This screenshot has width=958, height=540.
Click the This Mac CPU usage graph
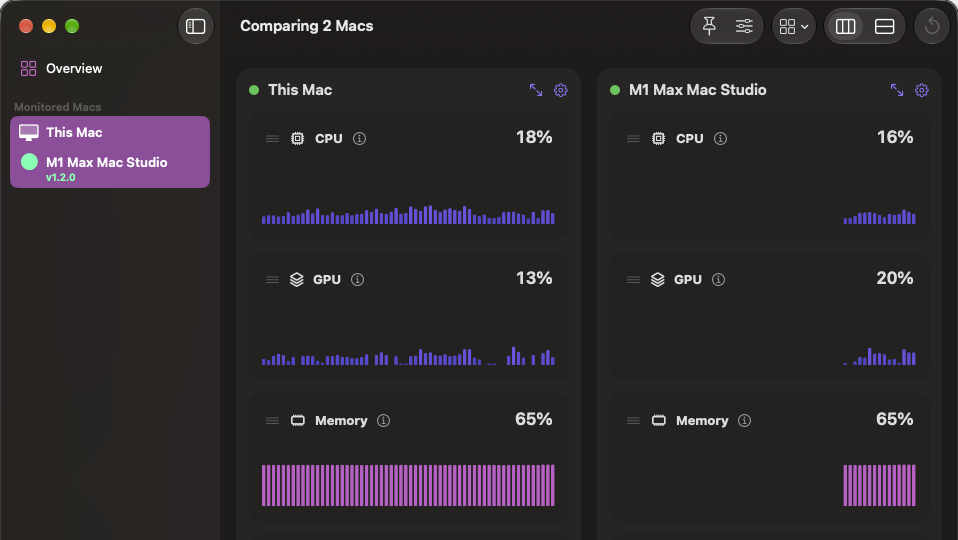408,215
